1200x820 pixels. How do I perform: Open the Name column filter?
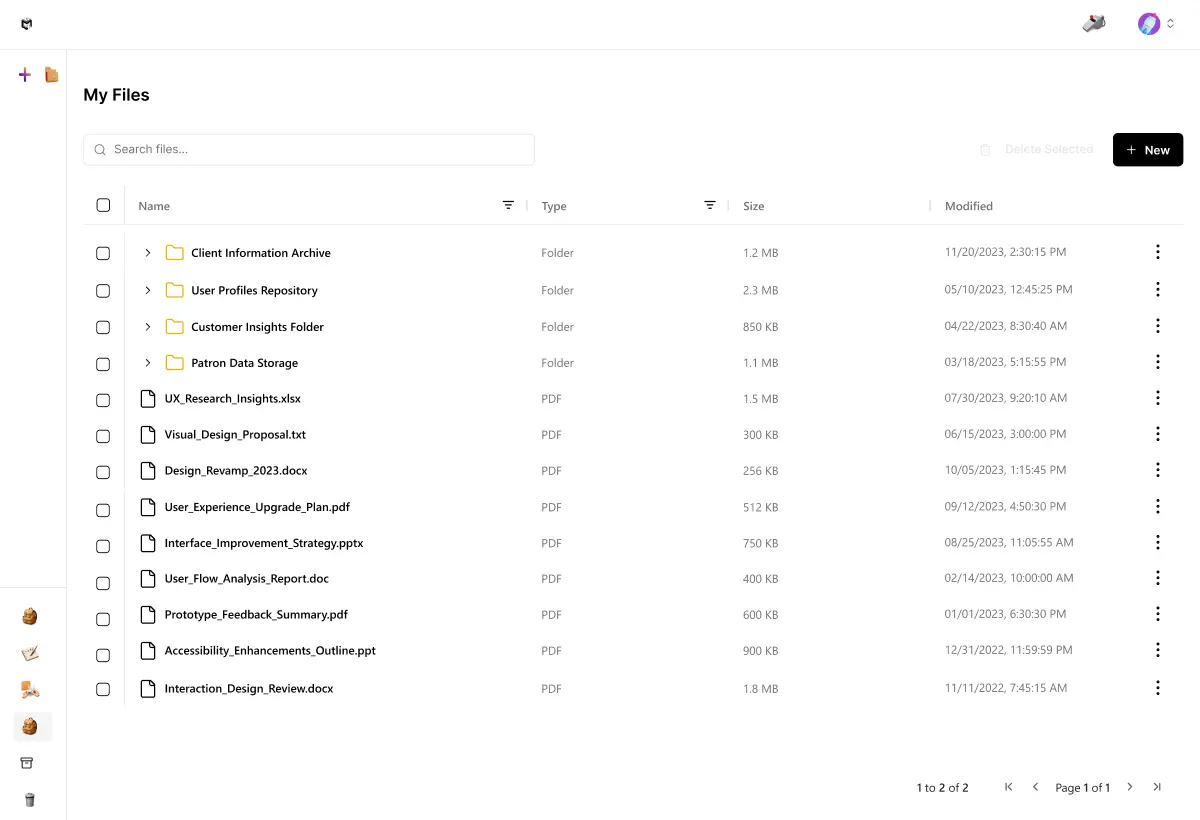508,205
